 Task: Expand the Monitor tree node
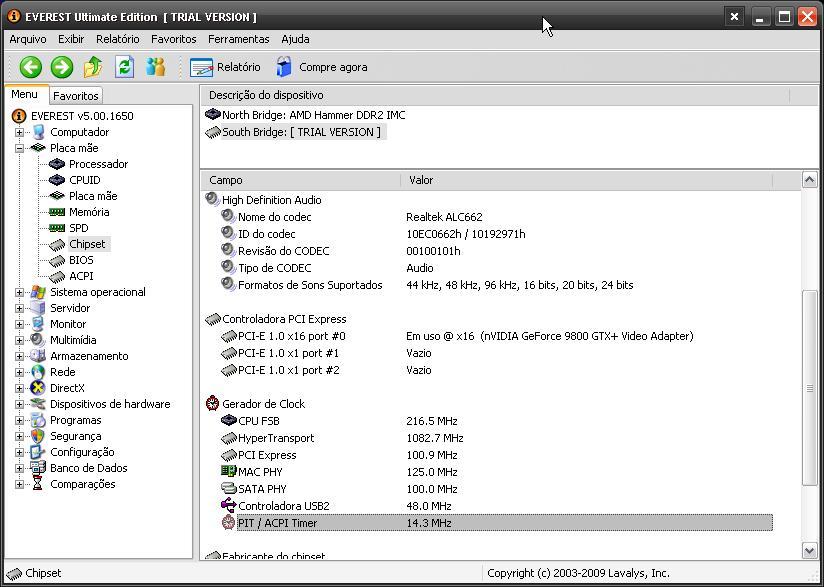(x=19, y=324)
